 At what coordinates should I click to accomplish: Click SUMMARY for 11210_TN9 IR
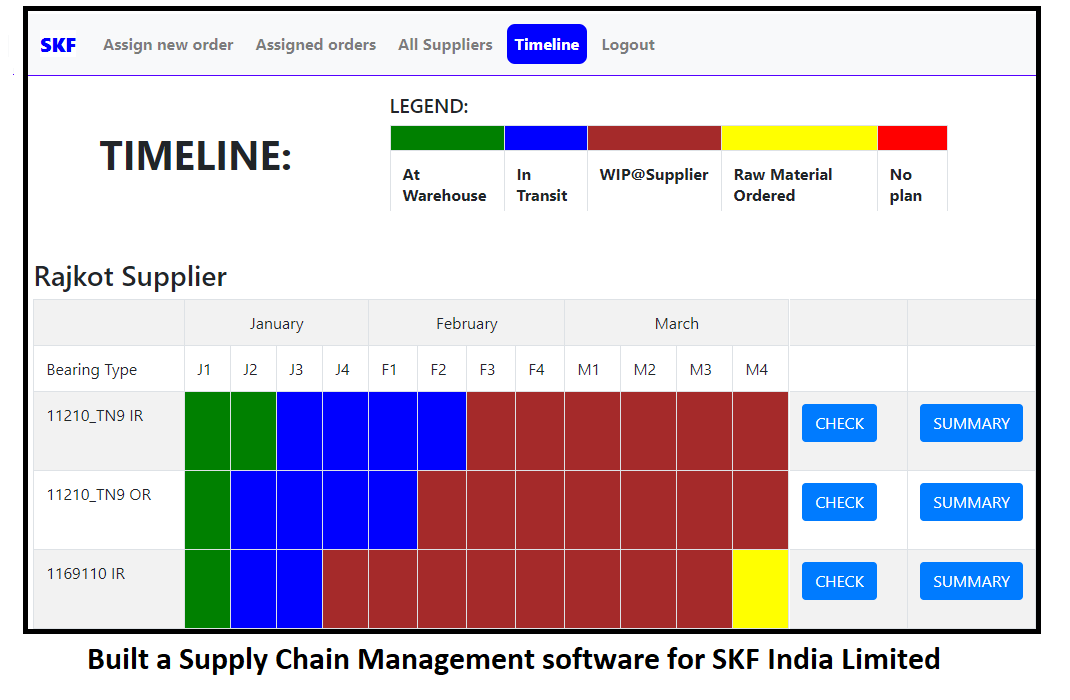pyautogui.click(x=971, y=423)
